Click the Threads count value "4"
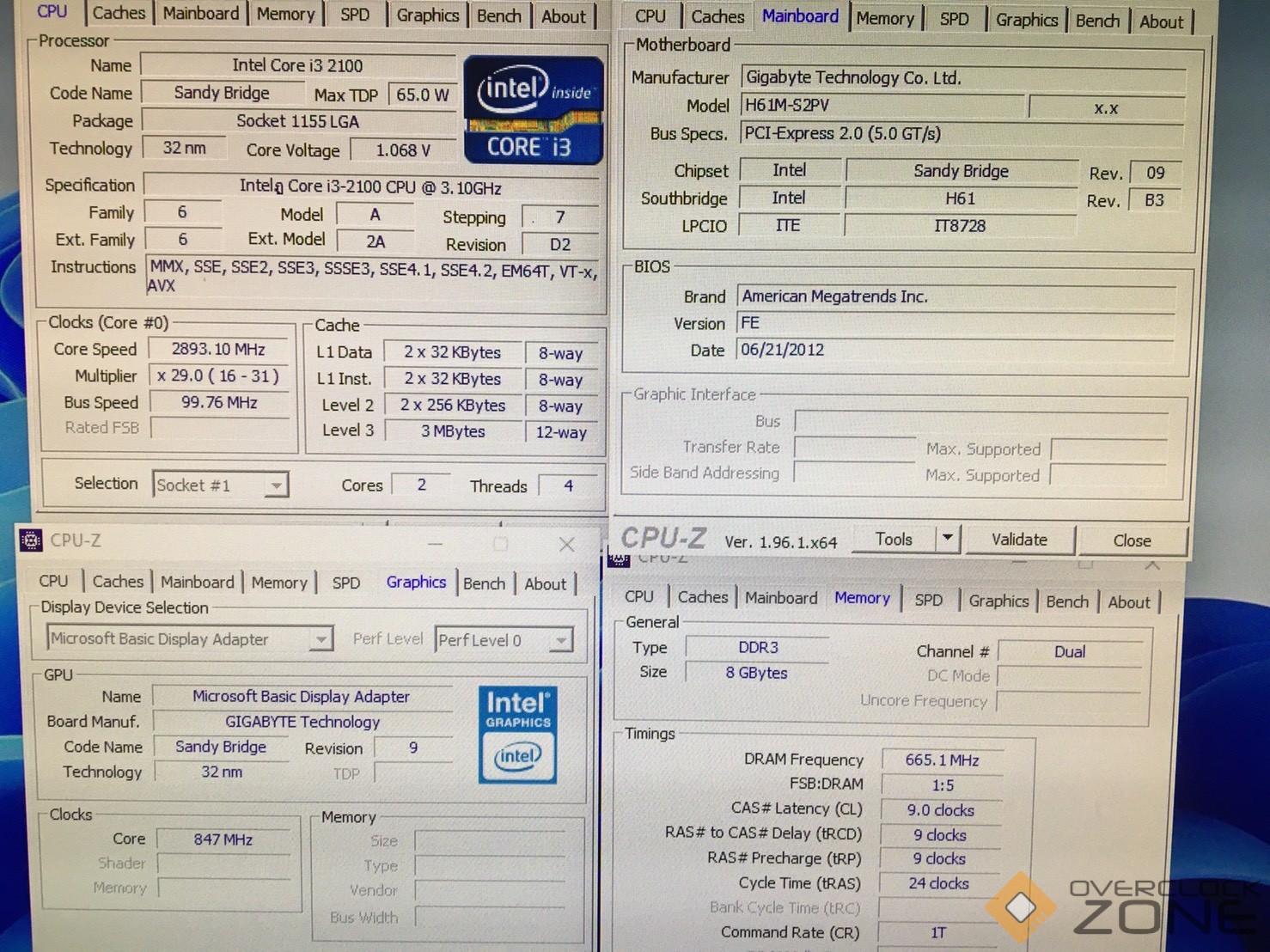The height and width of the screenshot is (952, 1270). pyautogui.click(x=568, y=485)
